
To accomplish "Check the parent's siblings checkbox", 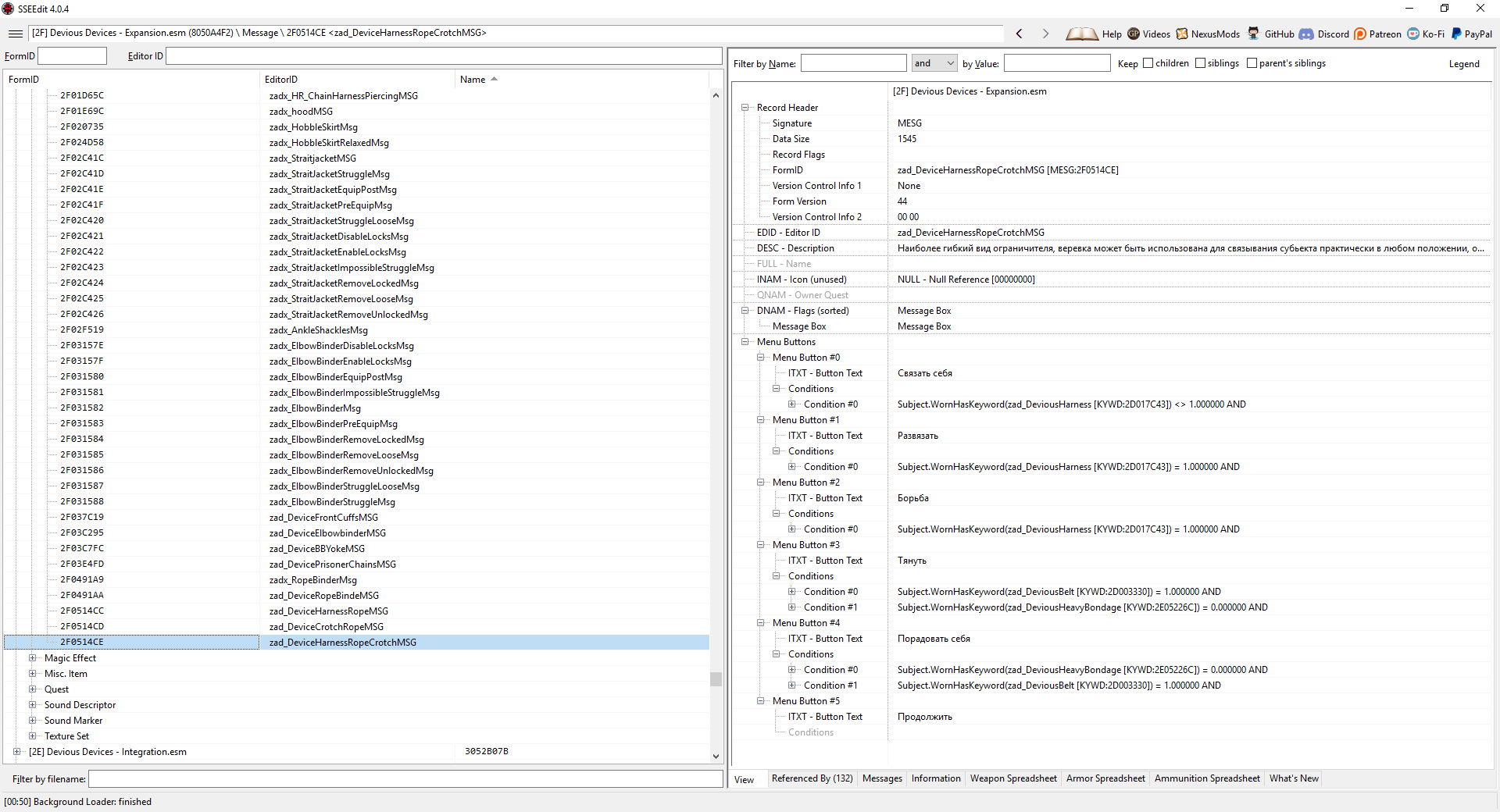I will click(x=1252, y=63).
